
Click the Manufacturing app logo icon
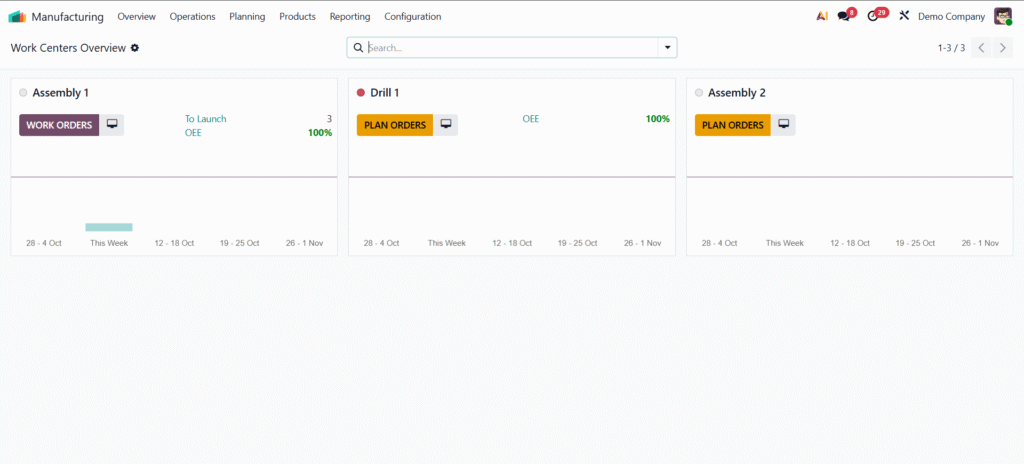click(17, 16)
